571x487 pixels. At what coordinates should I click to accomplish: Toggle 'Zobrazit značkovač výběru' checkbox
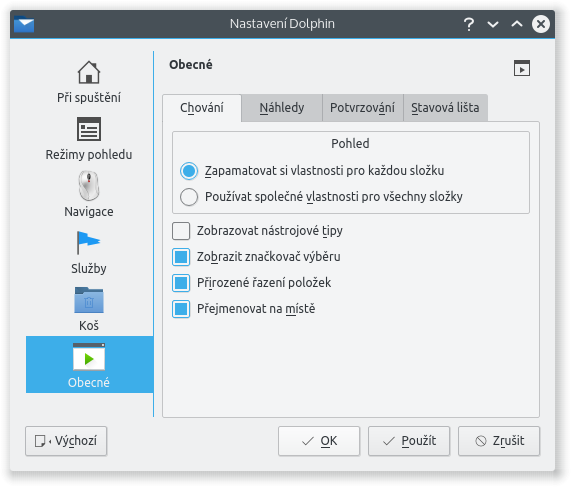click(256, 257)
